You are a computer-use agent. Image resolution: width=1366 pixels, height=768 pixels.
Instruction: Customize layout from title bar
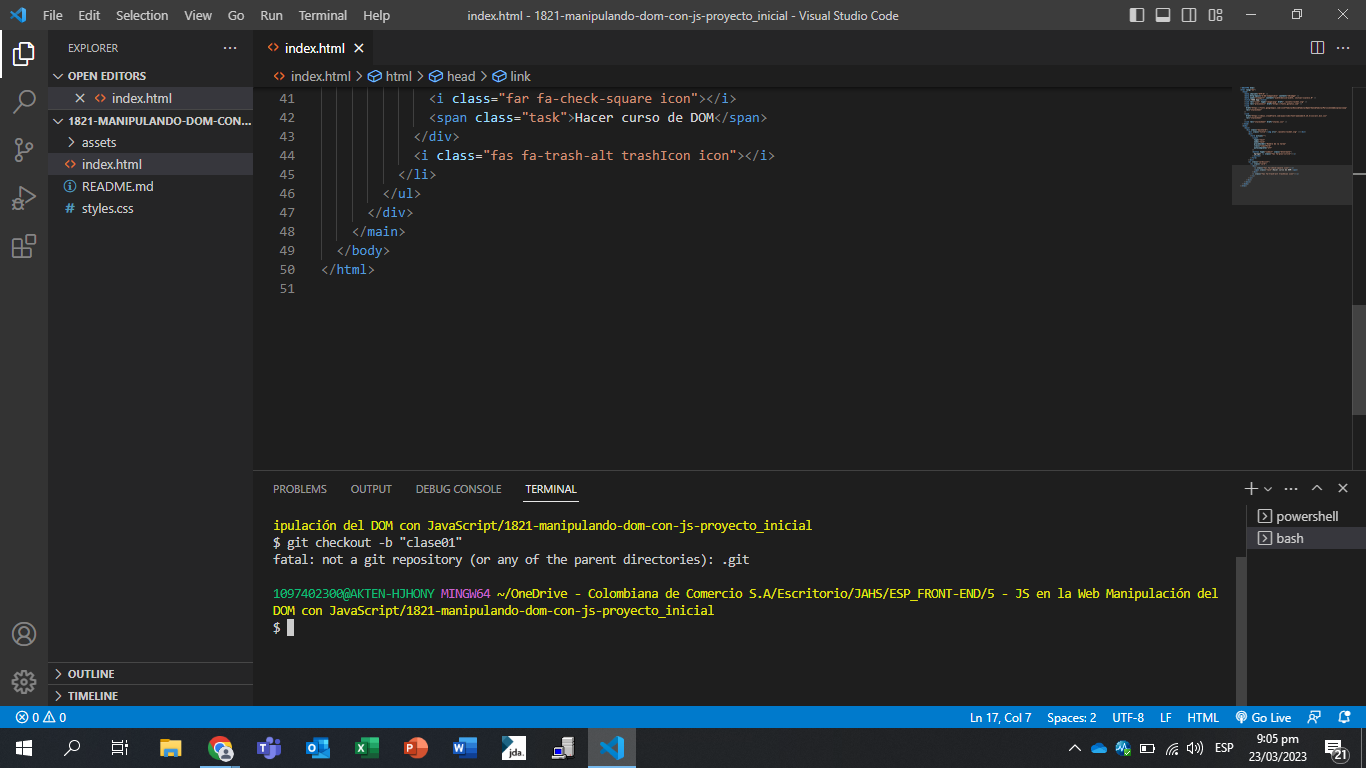pos(1215,15)
